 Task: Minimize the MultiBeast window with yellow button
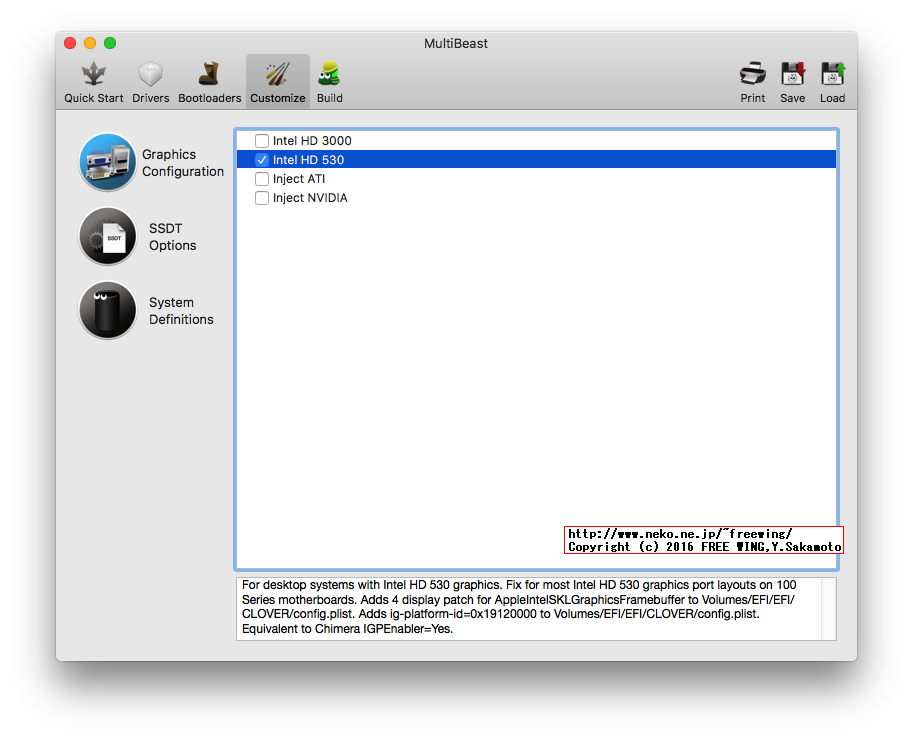(x=90, y=43)
